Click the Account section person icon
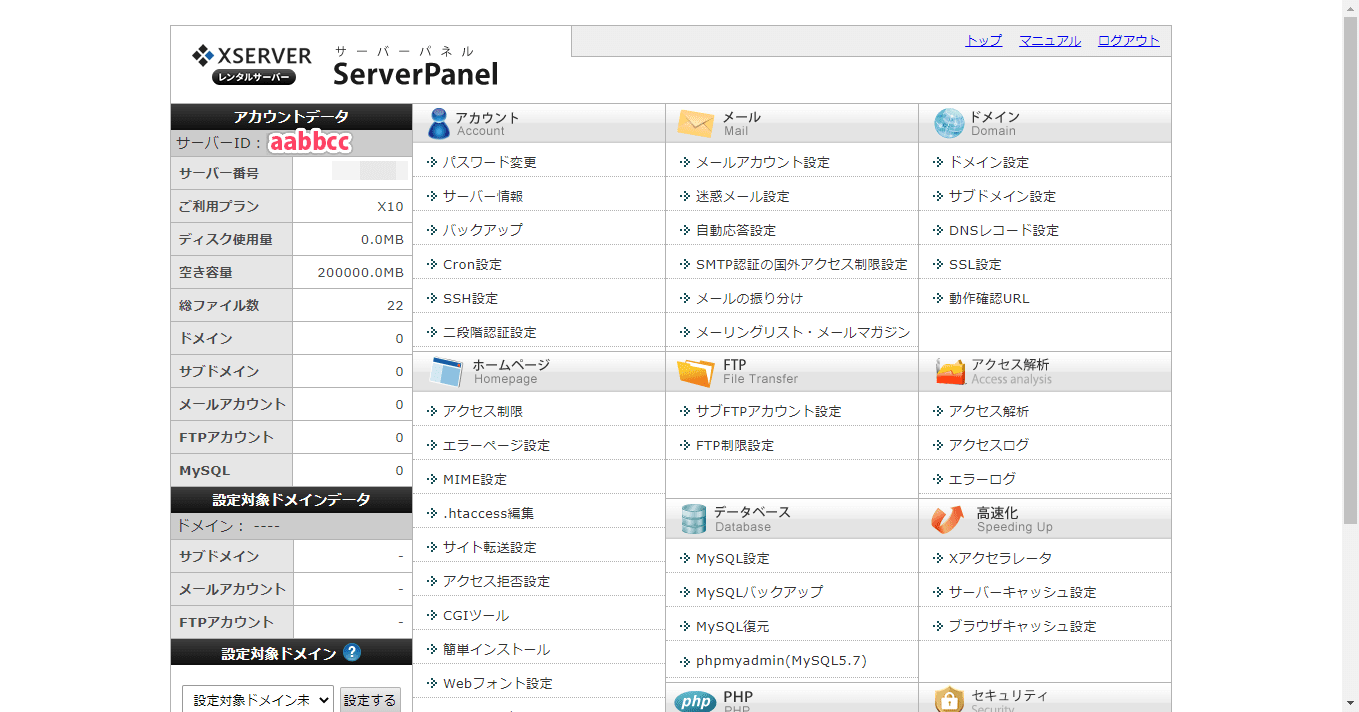 coord(438,123)
